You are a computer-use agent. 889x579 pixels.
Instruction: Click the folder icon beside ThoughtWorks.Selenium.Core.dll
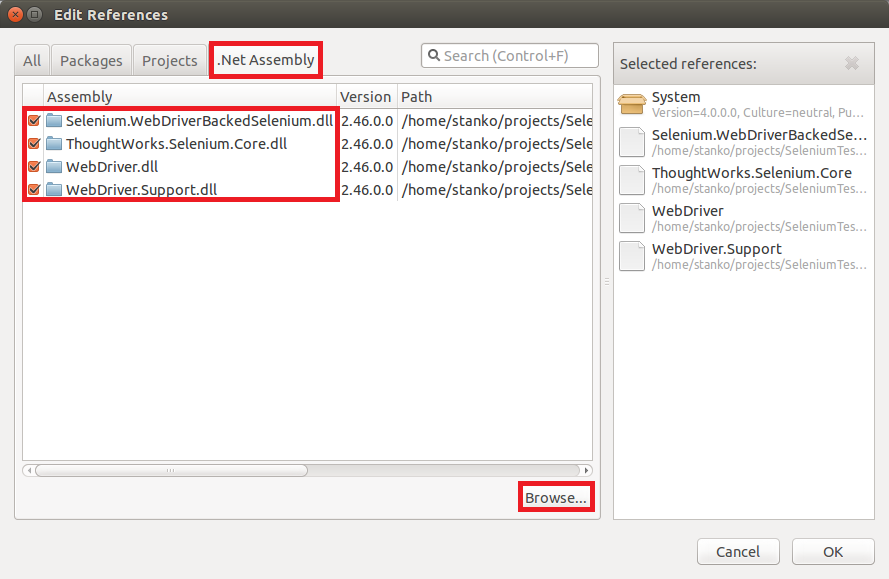(x=54, y=144)
